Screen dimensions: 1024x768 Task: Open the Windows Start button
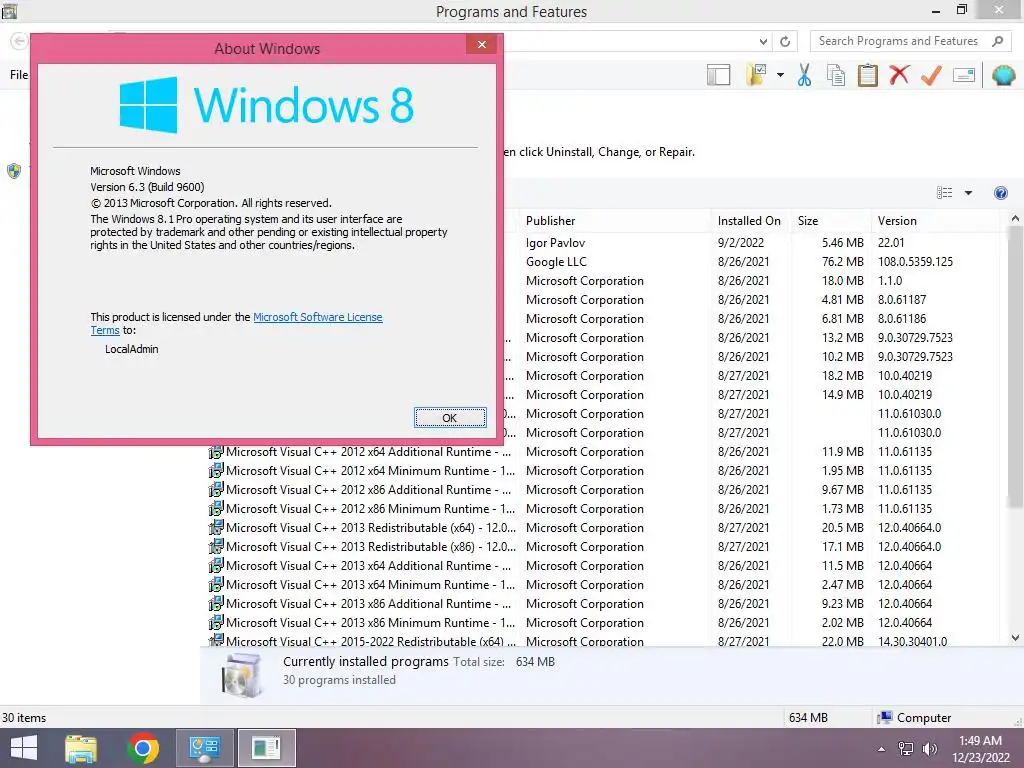pyautogui.click(x=24, y=748)
